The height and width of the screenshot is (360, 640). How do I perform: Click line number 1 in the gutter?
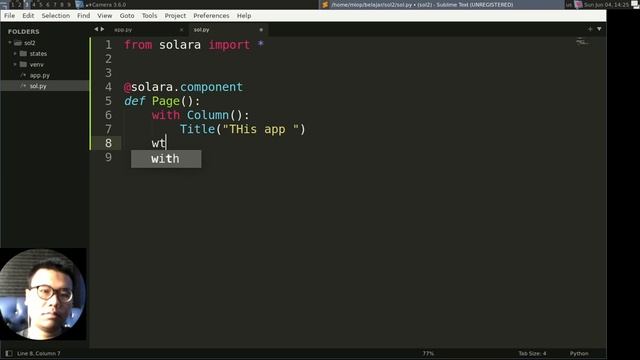pos(108,45)
